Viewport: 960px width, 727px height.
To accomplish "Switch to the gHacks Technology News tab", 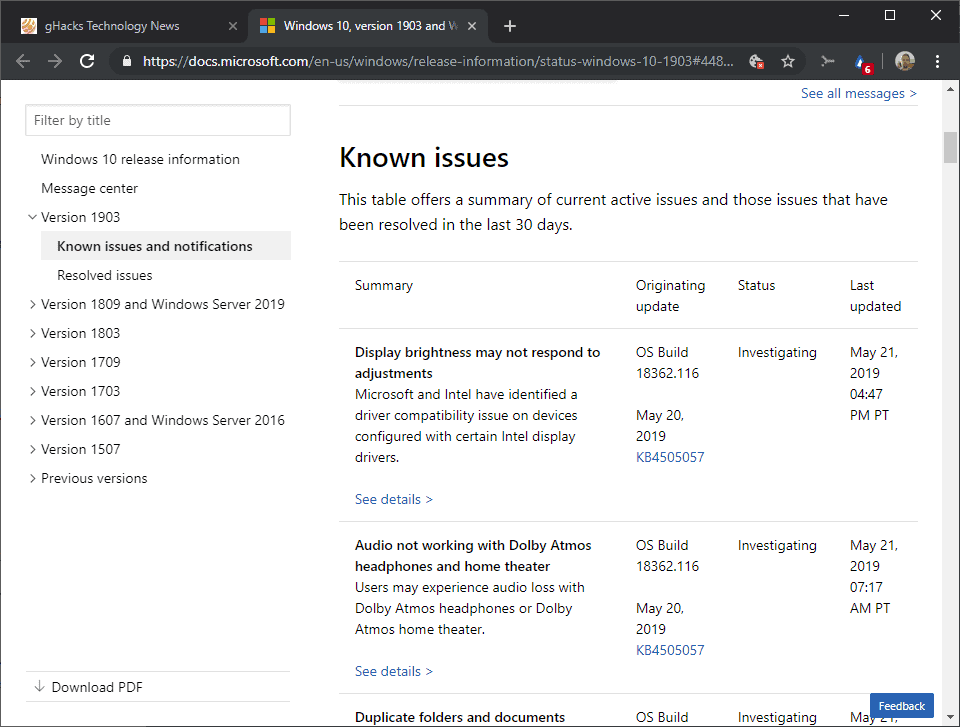I will (x=124, y=26).
